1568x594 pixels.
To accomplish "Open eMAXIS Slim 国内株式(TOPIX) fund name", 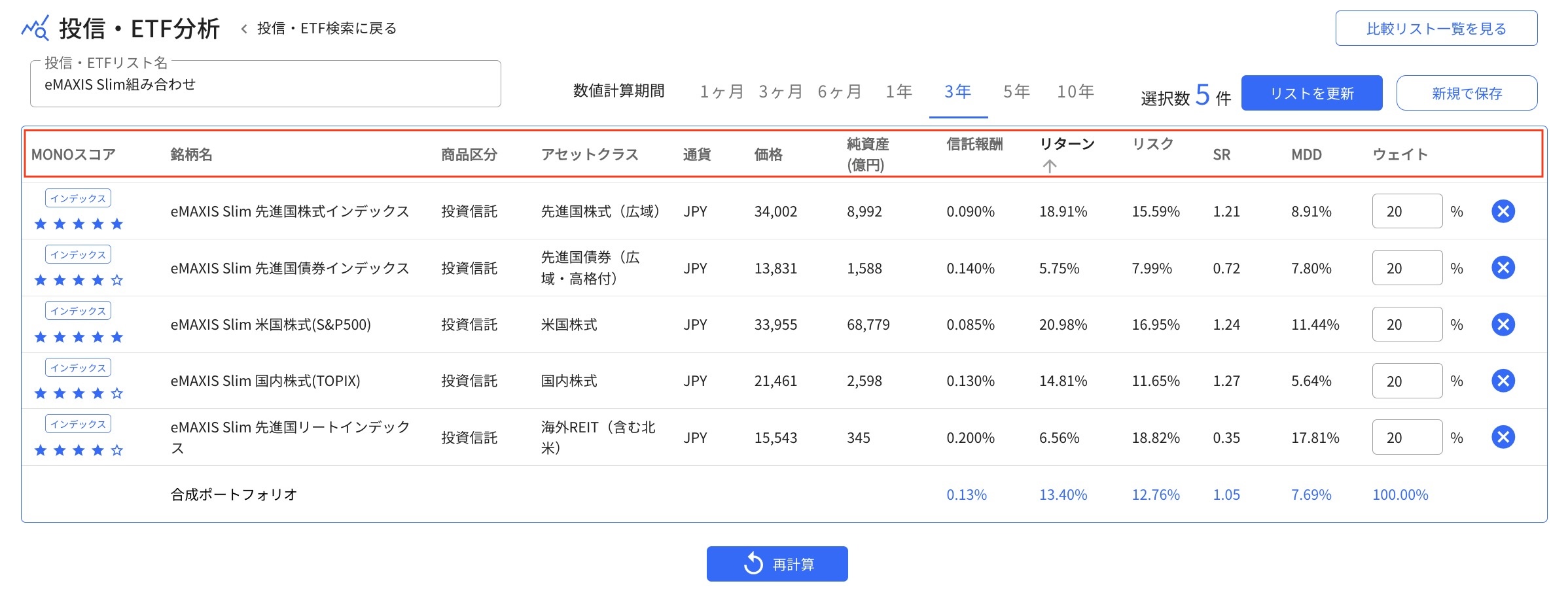I will click(266, 381).
